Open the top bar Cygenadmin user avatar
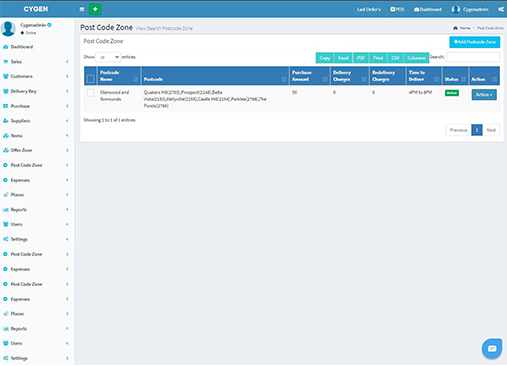The width and height of the screenshot is (507, 366). (x=456, y=9)
